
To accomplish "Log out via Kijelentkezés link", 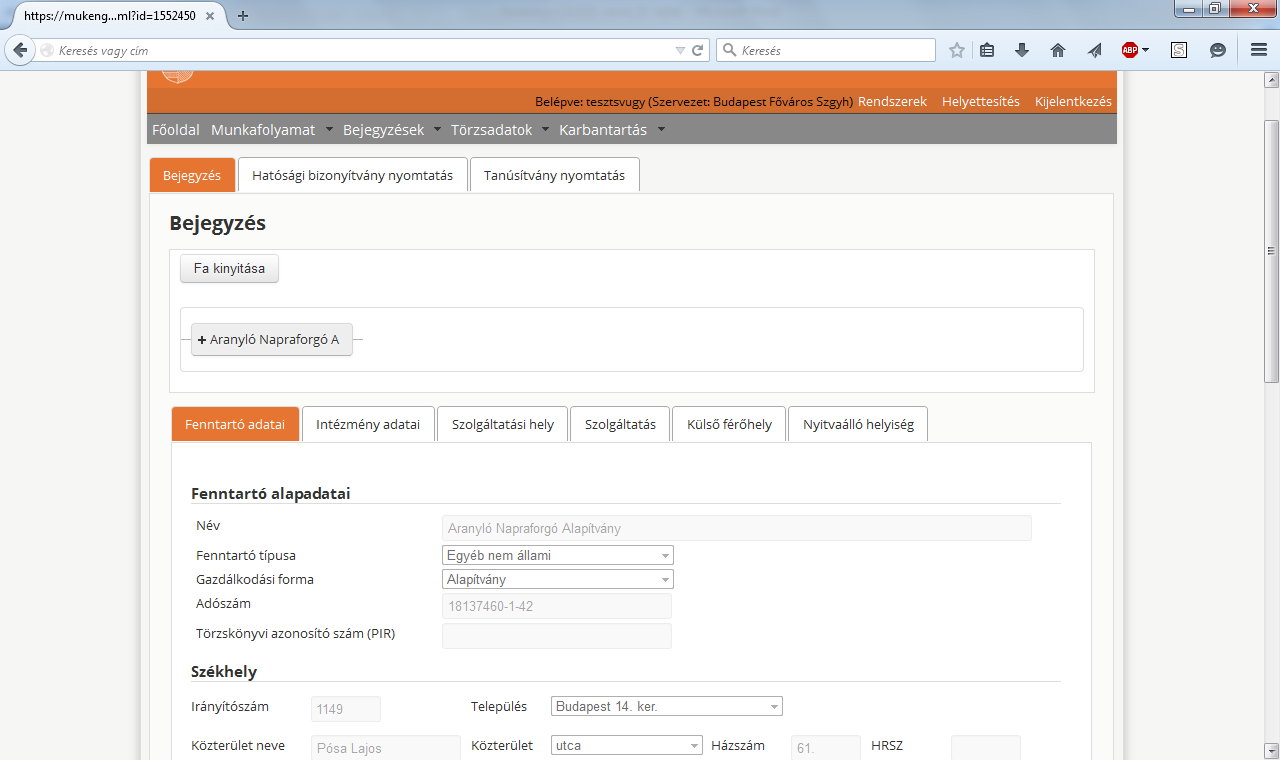I will [1073, 101].
